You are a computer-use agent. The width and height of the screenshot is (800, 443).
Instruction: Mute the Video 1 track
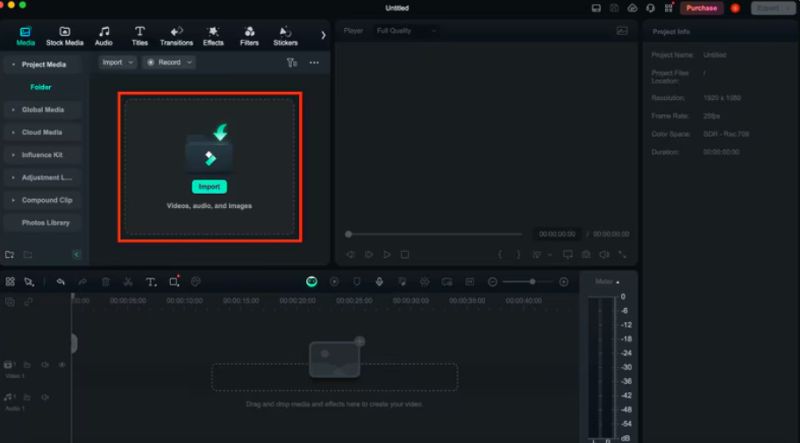click(45, 365)
